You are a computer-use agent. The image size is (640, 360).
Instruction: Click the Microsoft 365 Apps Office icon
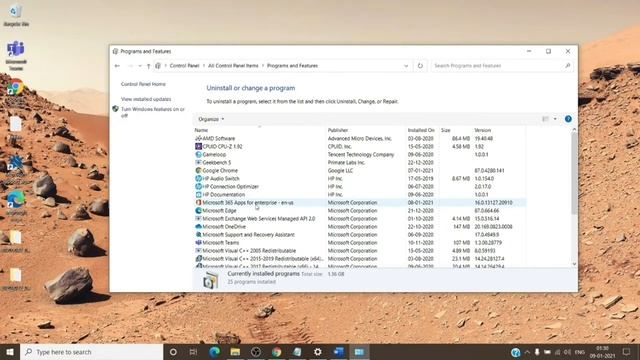198,202
